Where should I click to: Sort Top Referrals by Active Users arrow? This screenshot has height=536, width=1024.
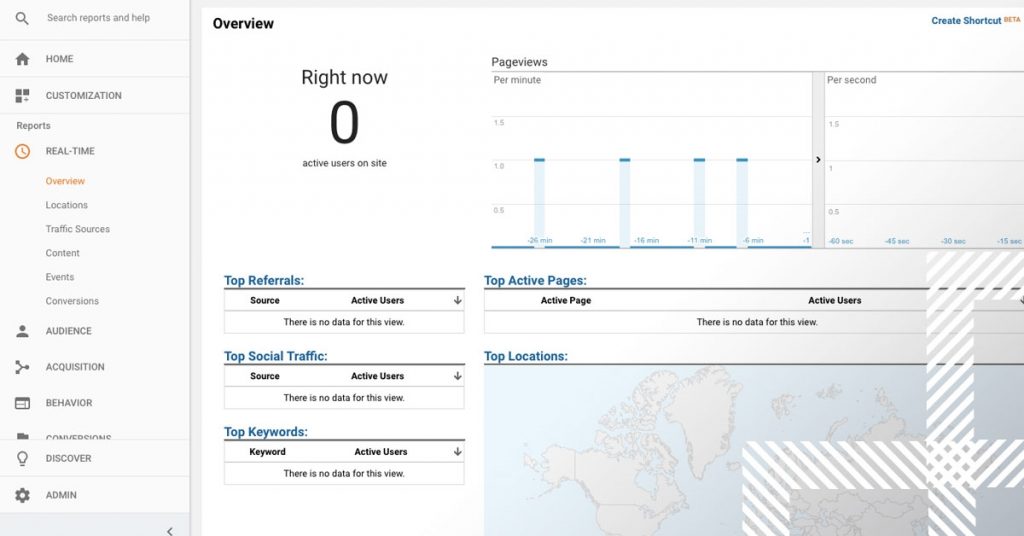[x=457, y=300]
